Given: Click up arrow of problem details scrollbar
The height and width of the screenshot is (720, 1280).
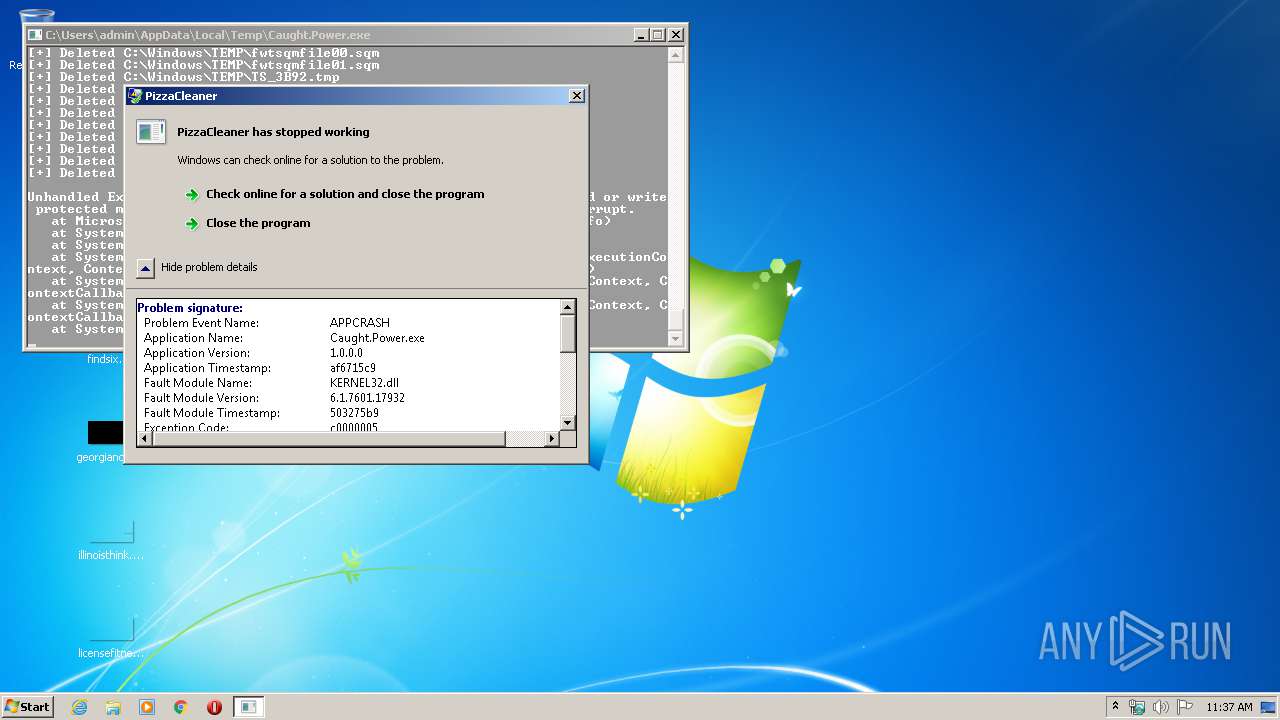Looking at the screenshot, I should (568, 307).
